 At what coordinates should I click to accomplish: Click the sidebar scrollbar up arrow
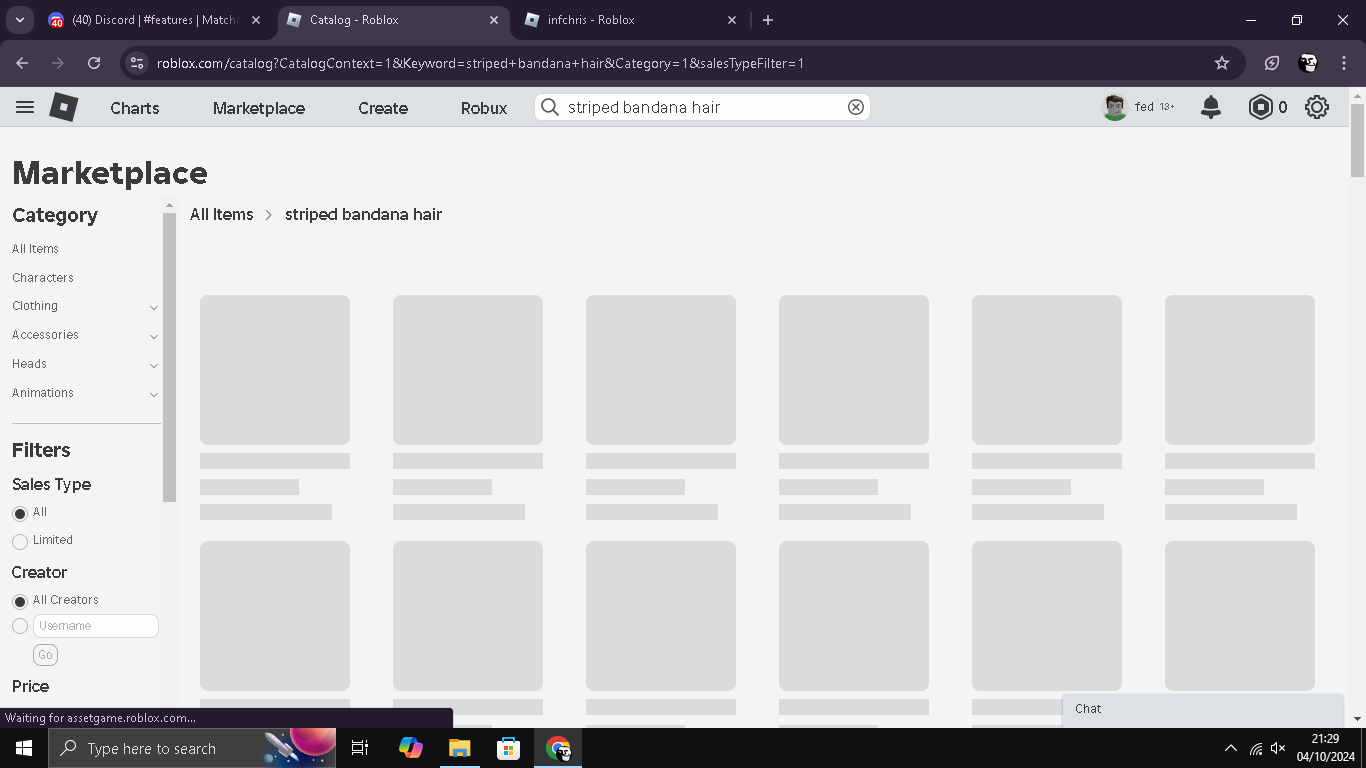point(169,206)
